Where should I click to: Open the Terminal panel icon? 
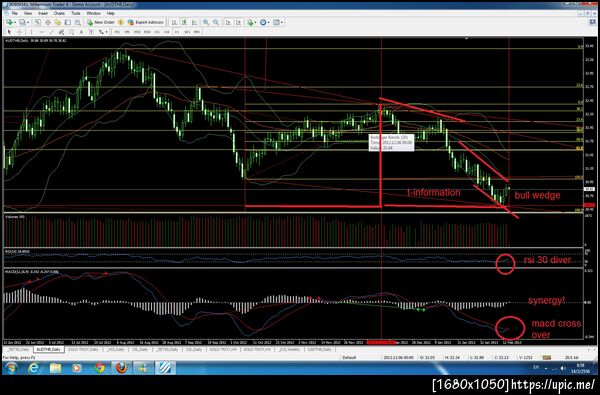68,22
